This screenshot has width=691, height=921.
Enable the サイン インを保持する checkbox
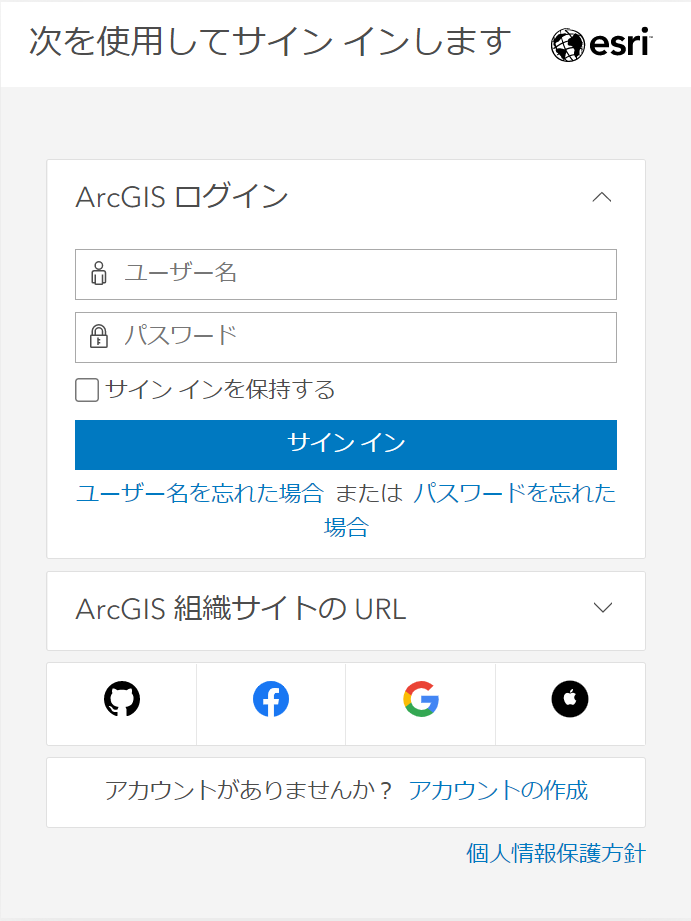87,390
